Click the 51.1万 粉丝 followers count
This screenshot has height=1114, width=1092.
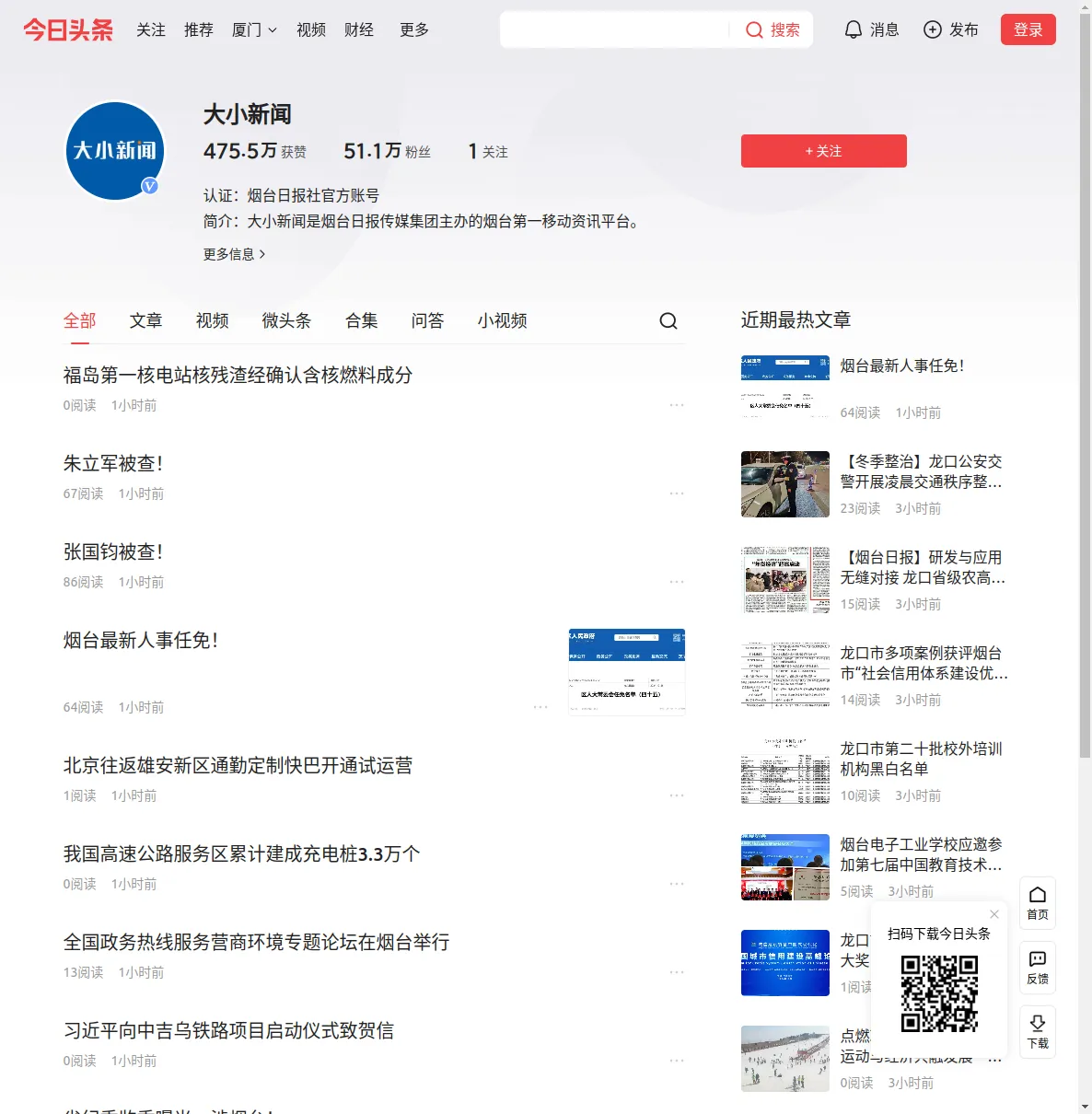click(387, 151)
